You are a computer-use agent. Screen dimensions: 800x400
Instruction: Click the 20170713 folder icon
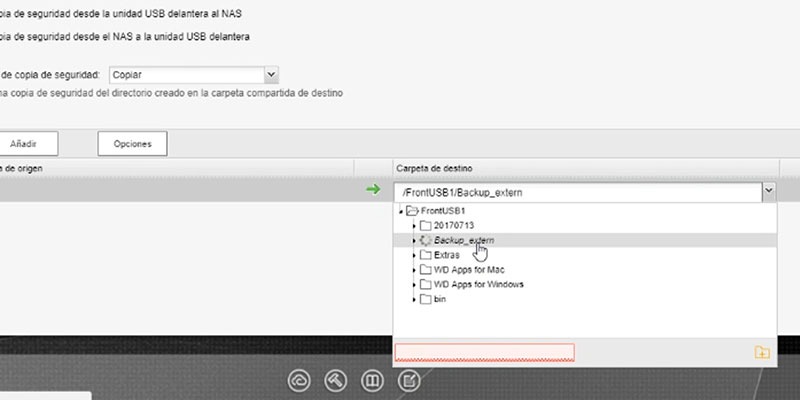coord(426,226)
